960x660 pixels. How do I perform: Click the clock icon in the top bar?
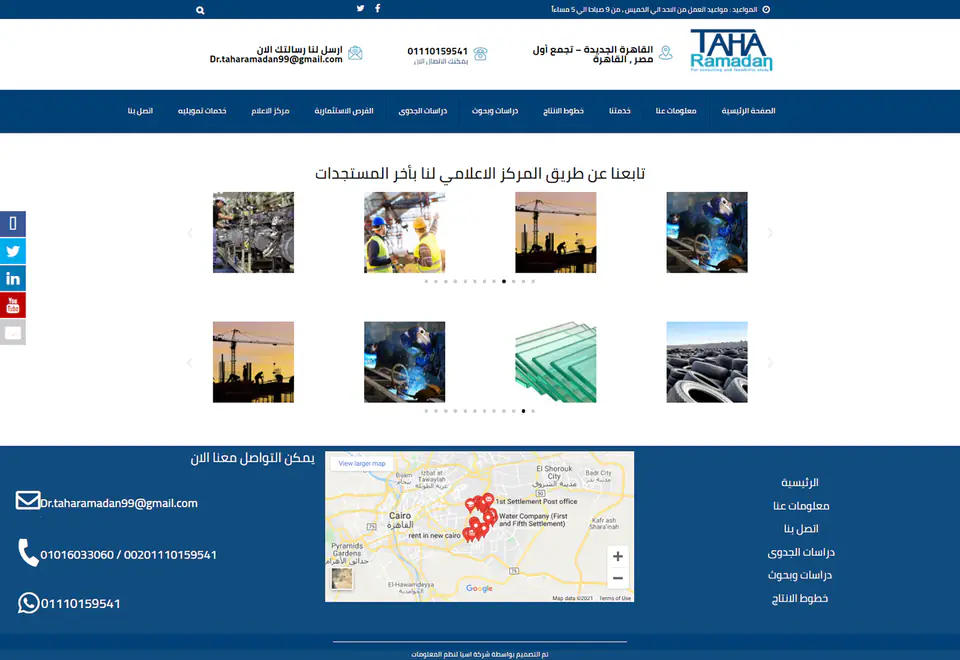766,10
